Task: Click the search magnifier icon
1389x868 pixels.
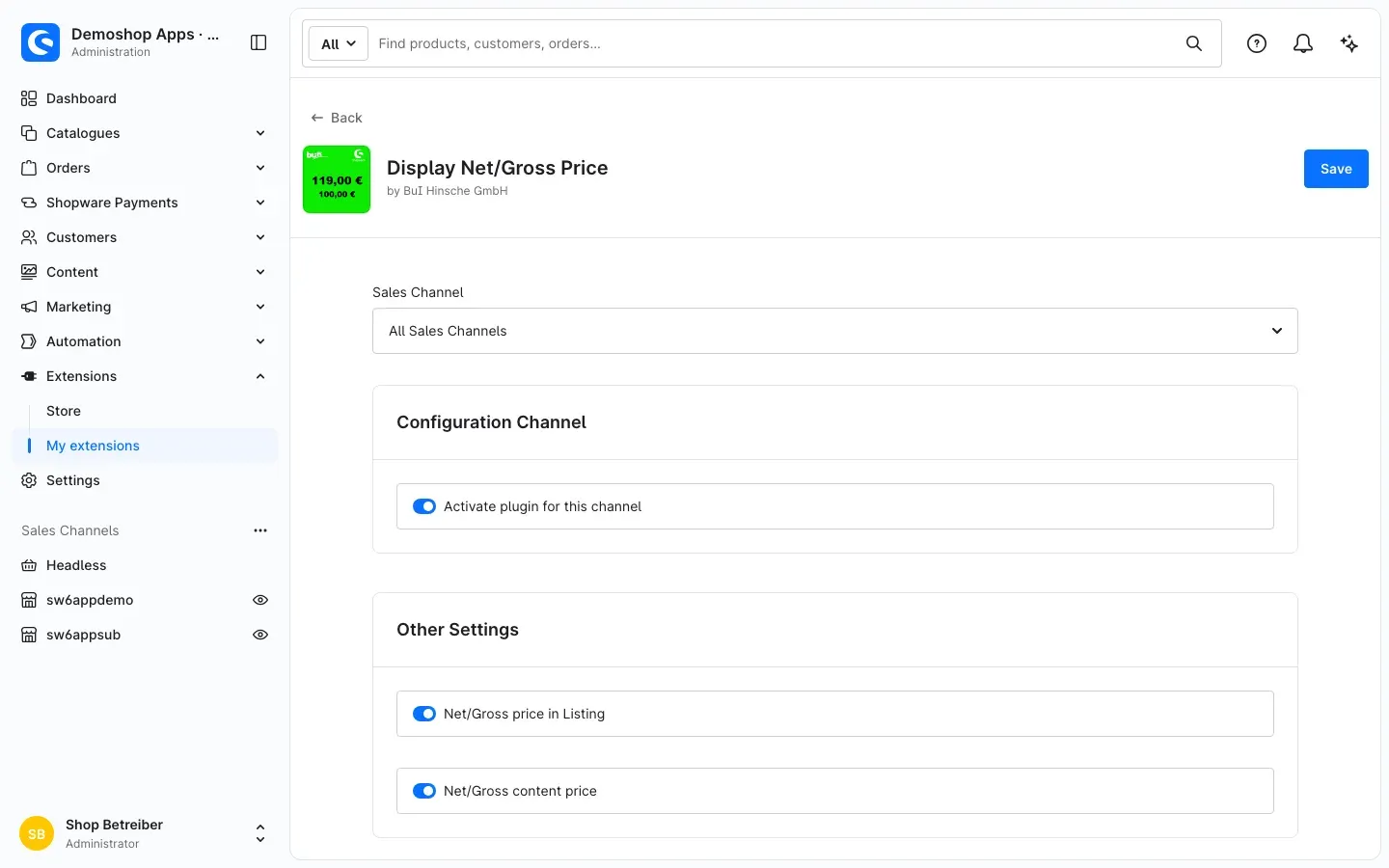Action: click(1194, 43)
